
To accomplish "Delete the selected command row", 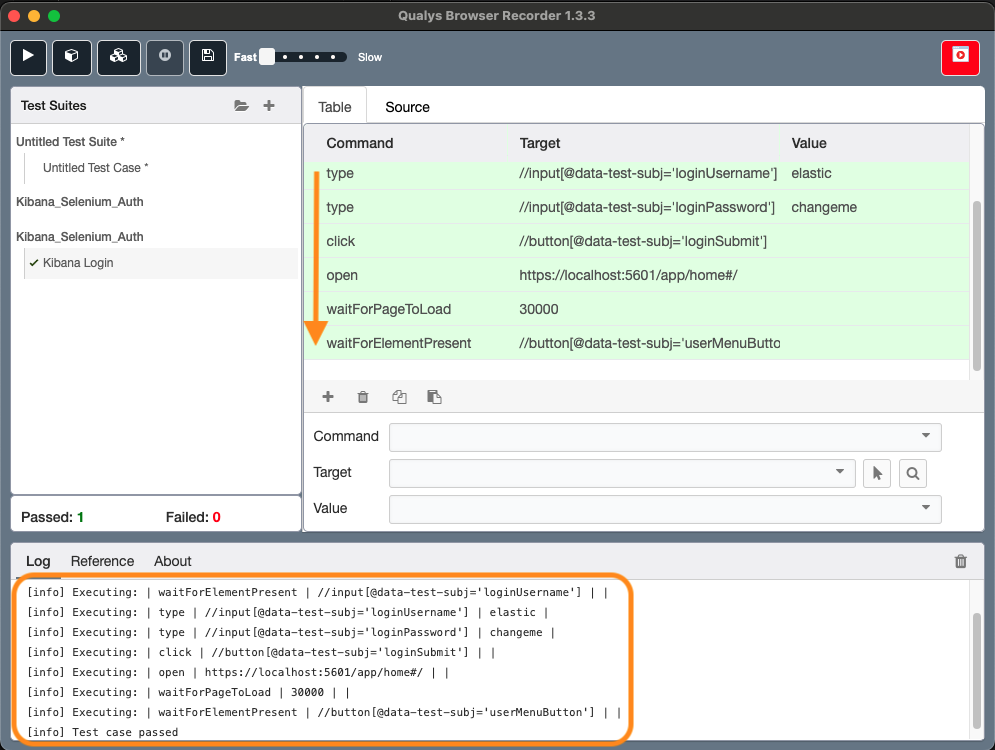I will tap(362, 397).
